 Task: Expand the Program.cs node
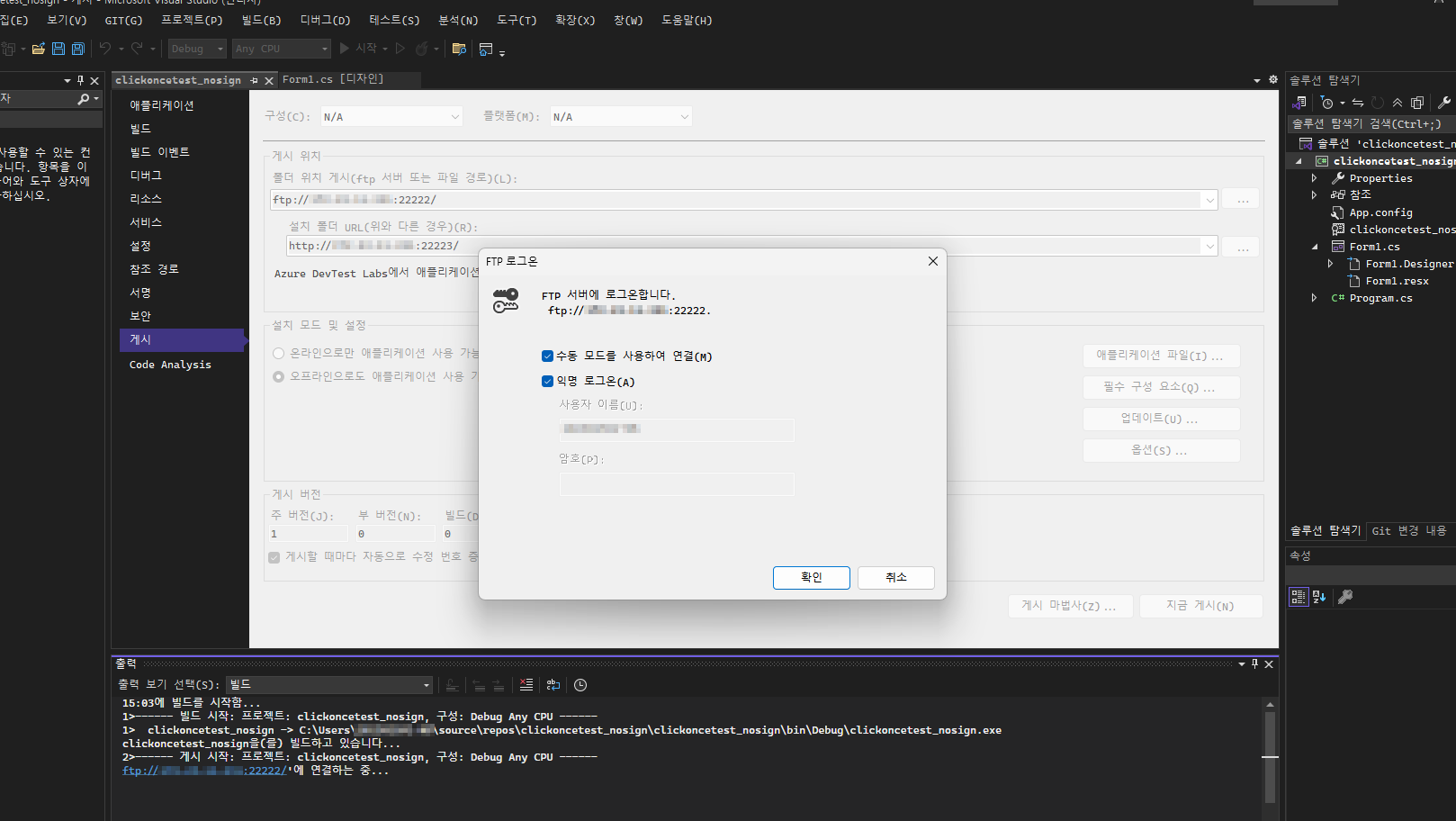pyautogui.click(x=1315, y=298)
